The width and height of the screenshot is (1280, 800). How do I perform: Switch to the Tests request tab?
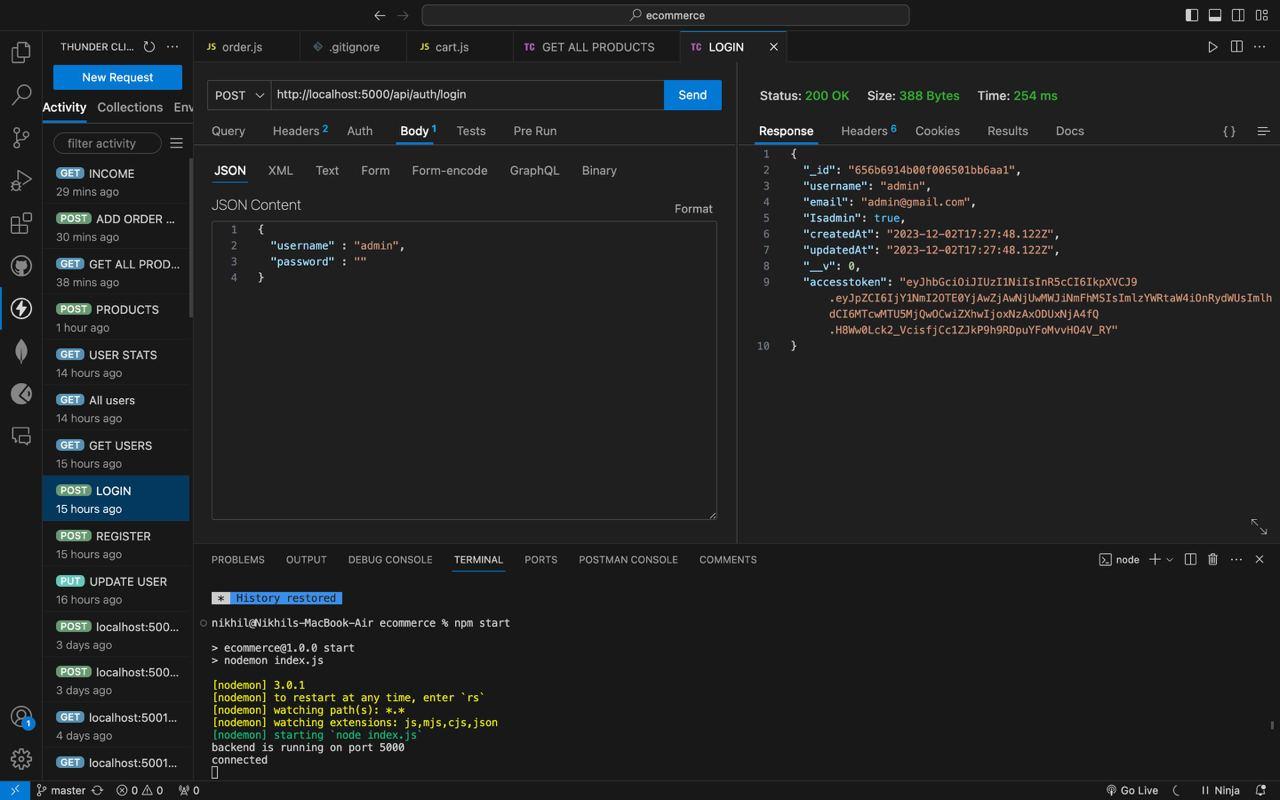[471, 131]
